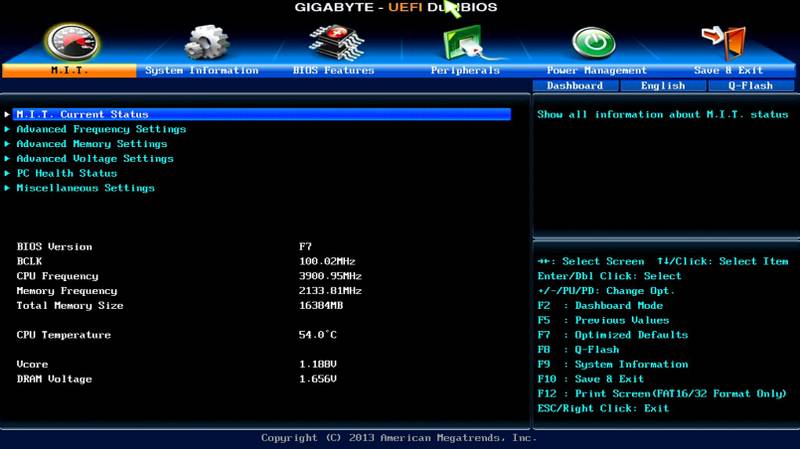Click the DRAM Voltage label

(54, 379)
